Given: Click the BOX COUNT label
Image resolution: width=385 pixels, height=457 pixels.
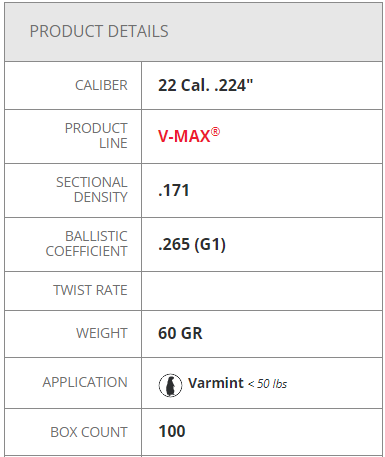Looking at the screenshot, I should [89, 432].
